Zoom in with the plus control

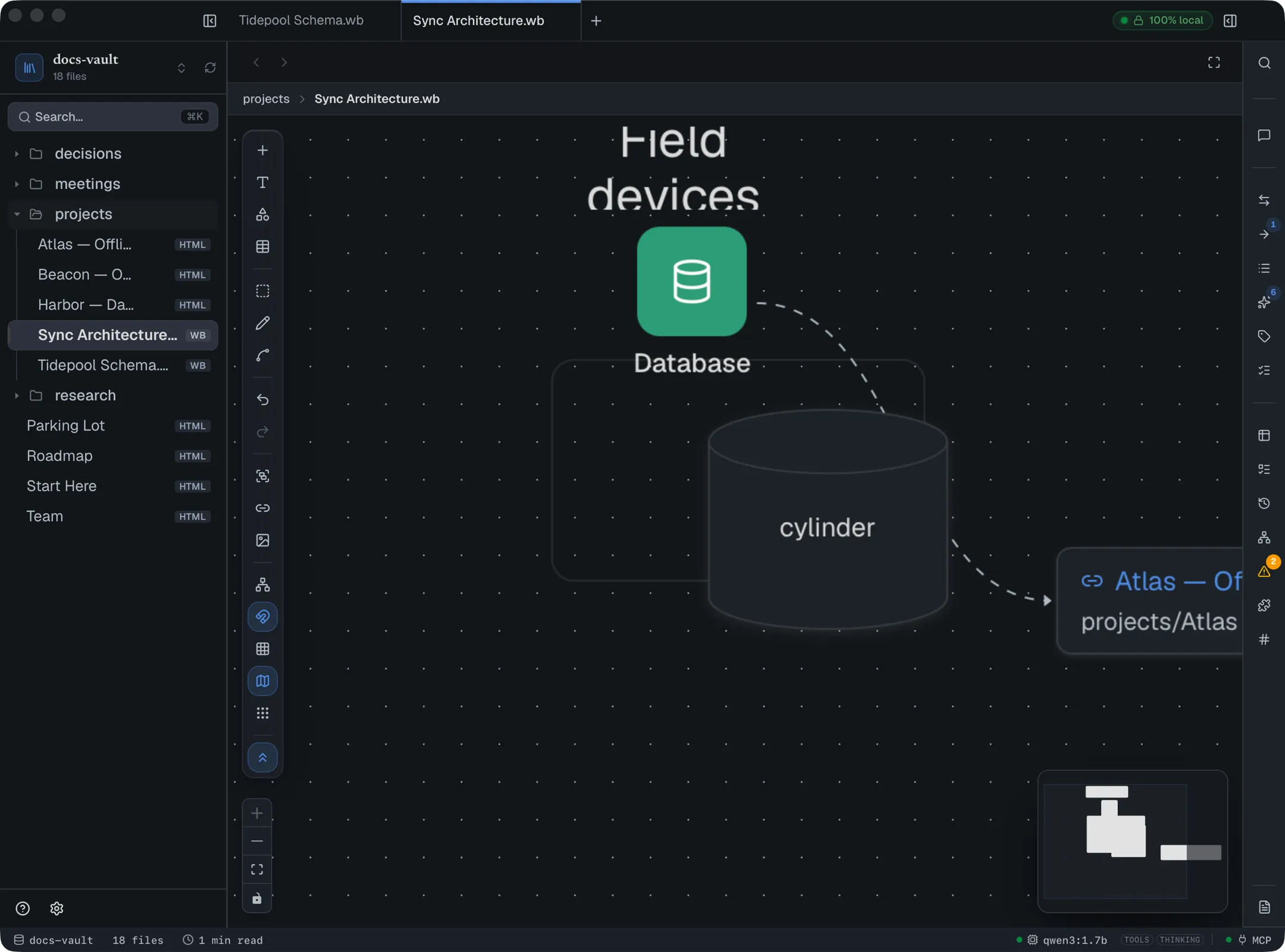coord(257,813)
